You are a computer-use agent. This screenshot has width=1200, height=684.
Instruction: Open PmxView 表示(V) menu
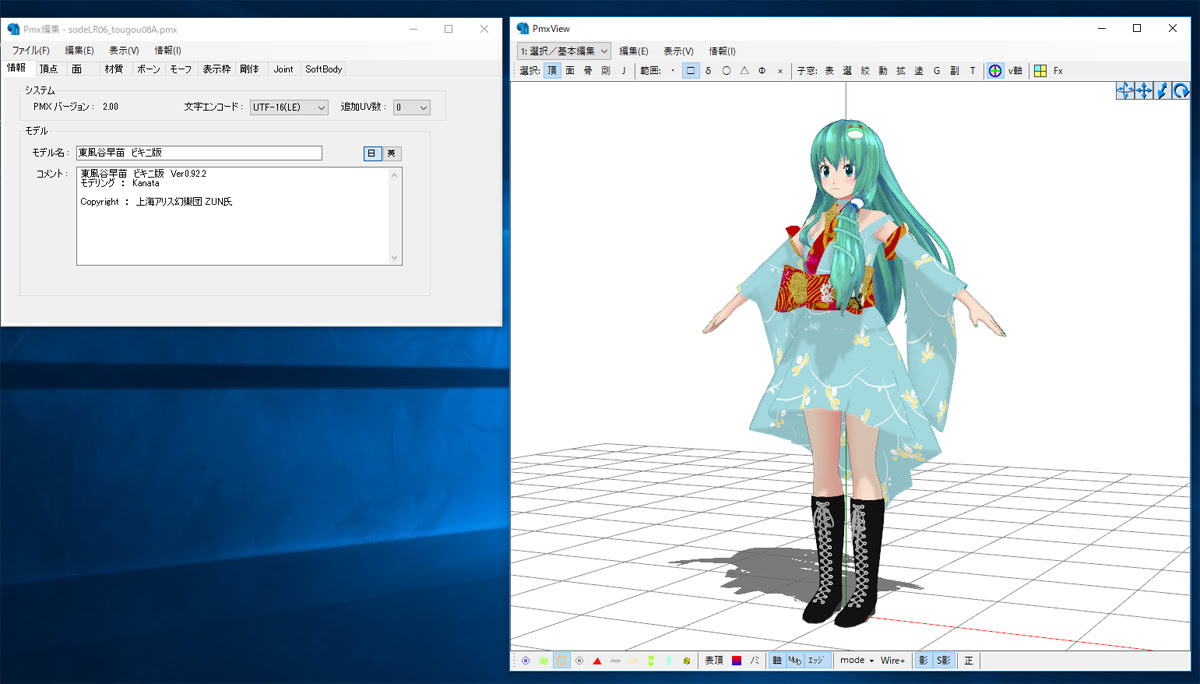point(678,51)
